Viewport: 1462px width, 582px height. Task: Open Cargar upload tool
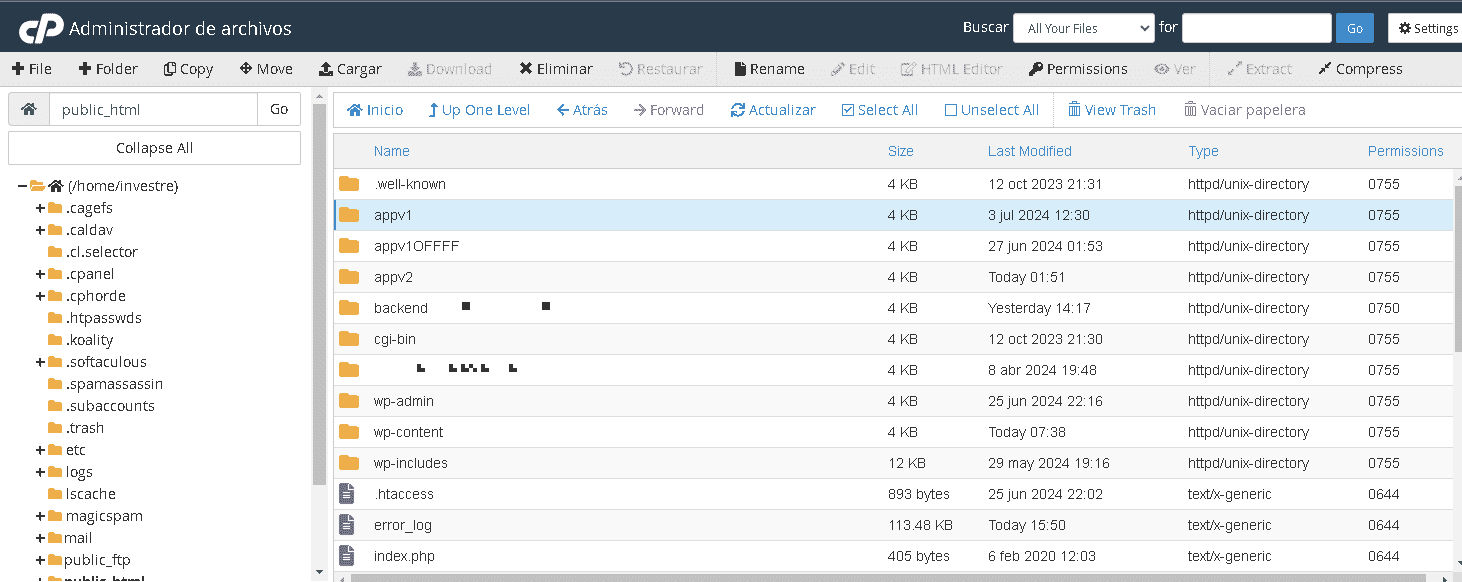(350, 69)
